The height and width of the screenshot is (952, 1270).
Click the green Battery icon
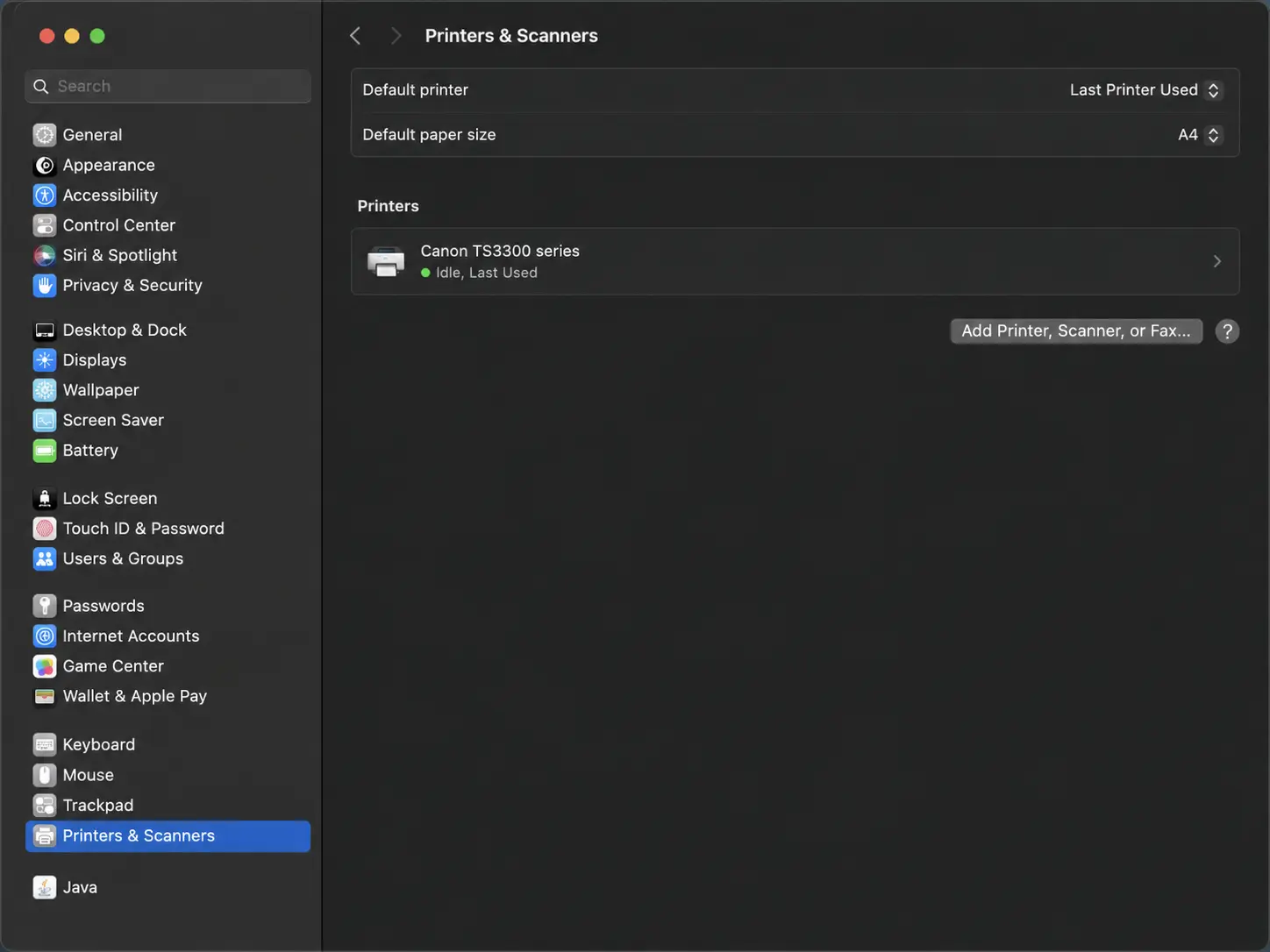coord(45,451)
